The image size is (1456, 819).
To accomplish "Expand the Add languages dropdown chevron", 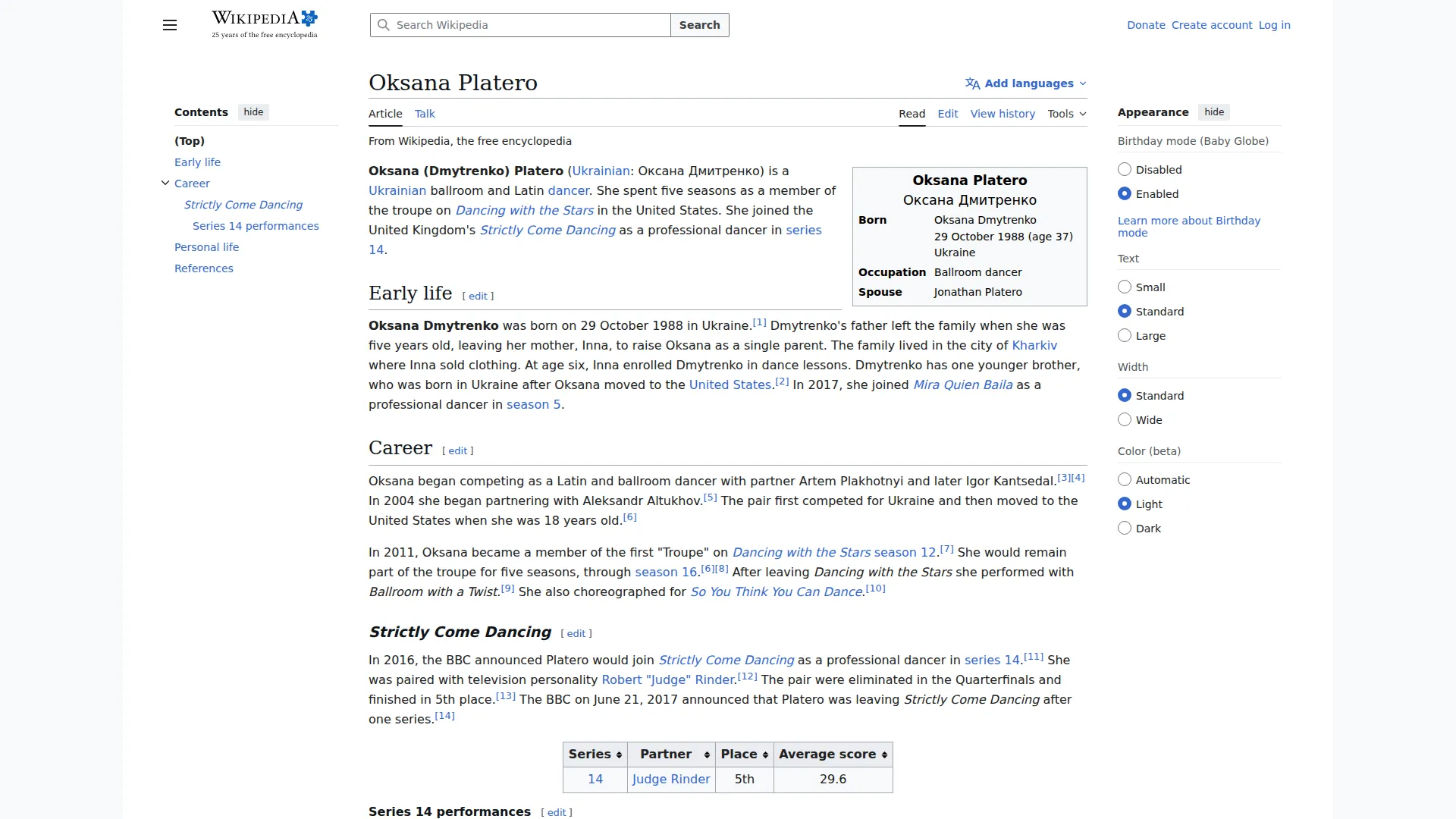I will click(x=1083, y=83).
